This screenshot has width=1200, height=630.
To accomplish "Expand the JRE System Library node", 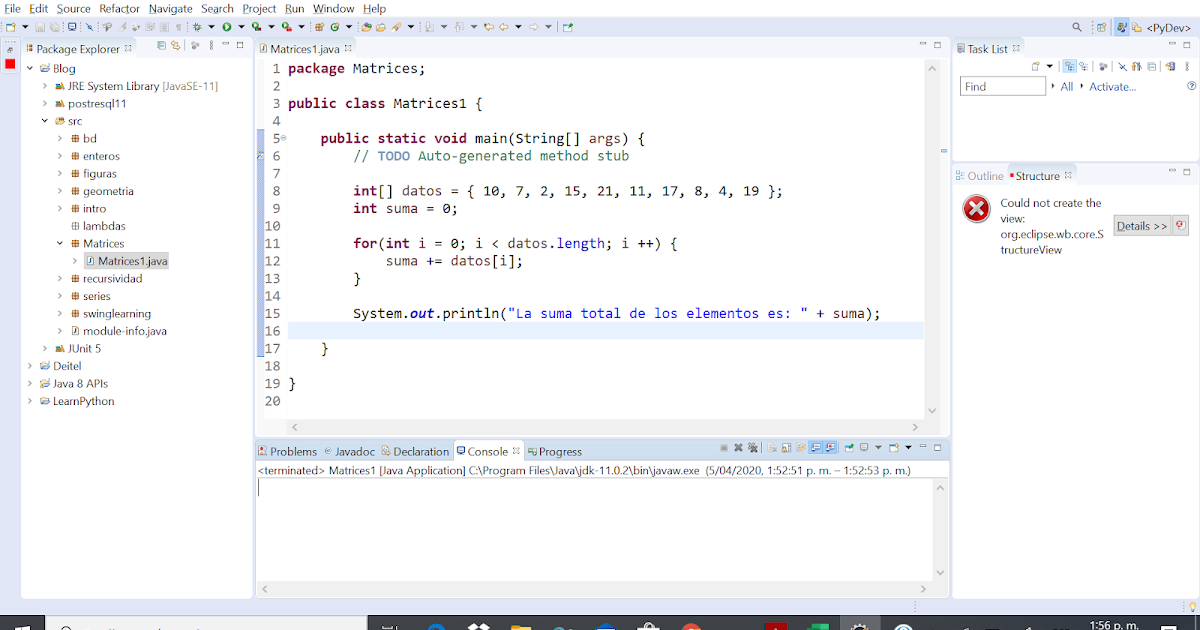I will [x=45, y=86].
